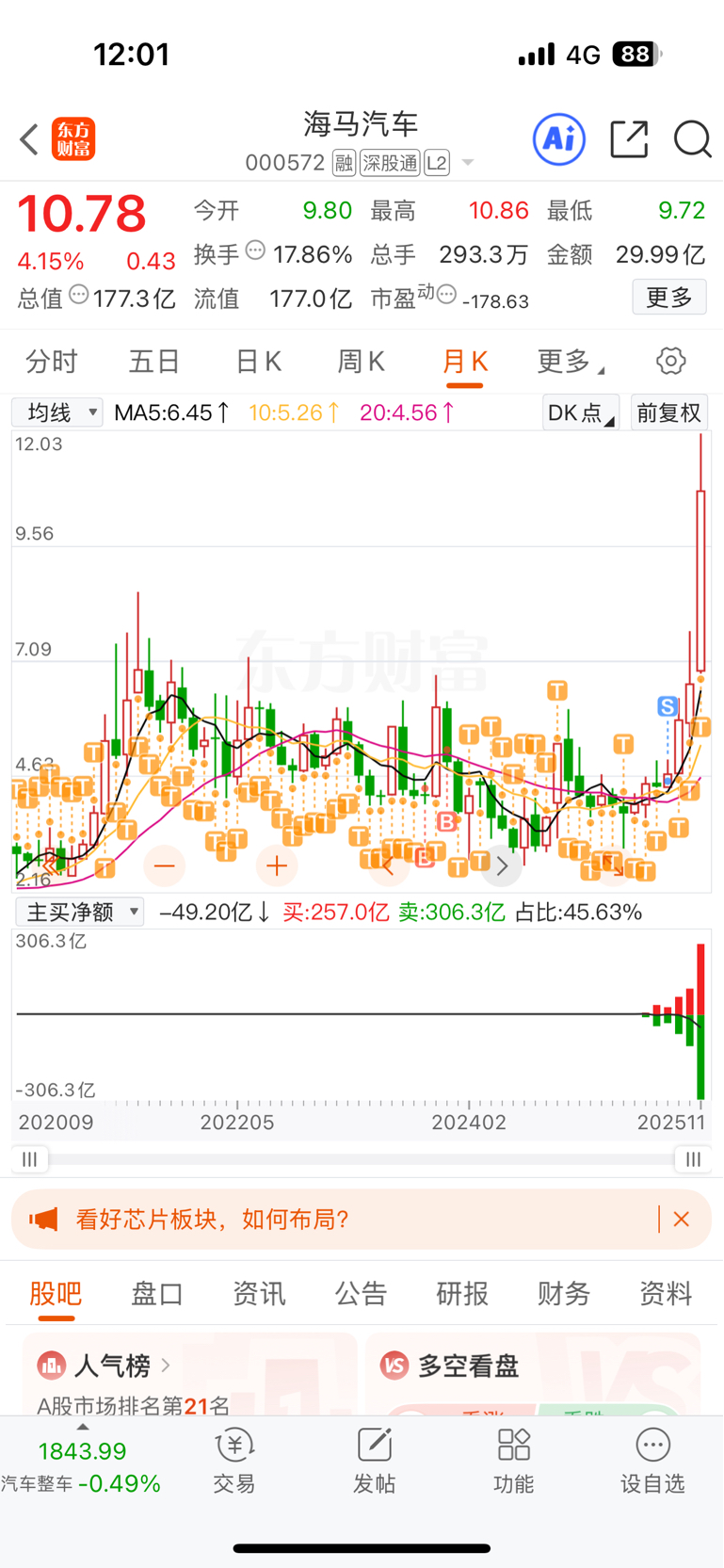This screenshot has height=1568, width=724.
Task: Open the 资料 tab
Action: tap(666, 1293)
